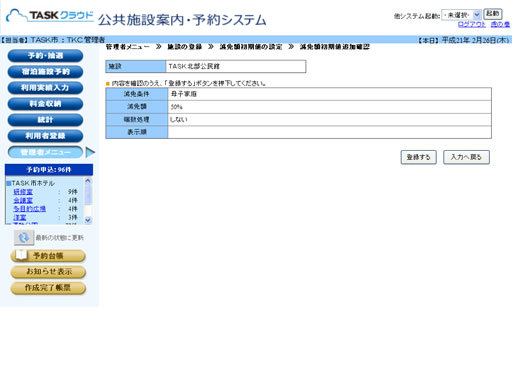Select the 管理者メニュー sidebar button
This screenshot has height=384, width=512.
point(45,152)
